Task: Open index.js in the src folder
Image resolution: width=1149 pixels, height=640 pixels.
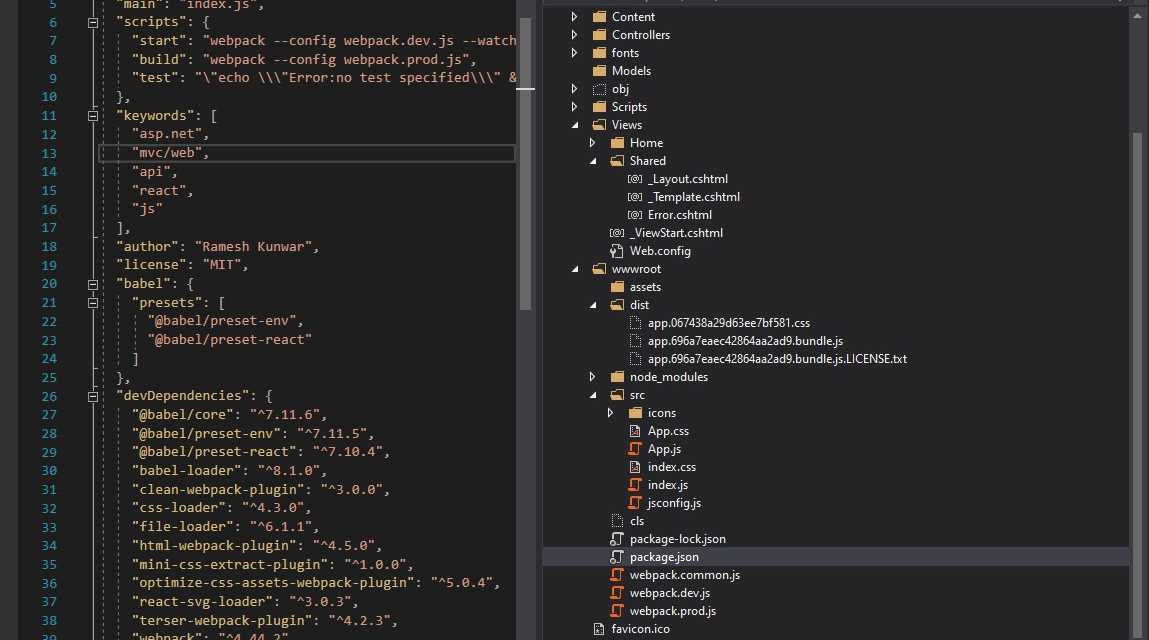Action: click(667, 485)
